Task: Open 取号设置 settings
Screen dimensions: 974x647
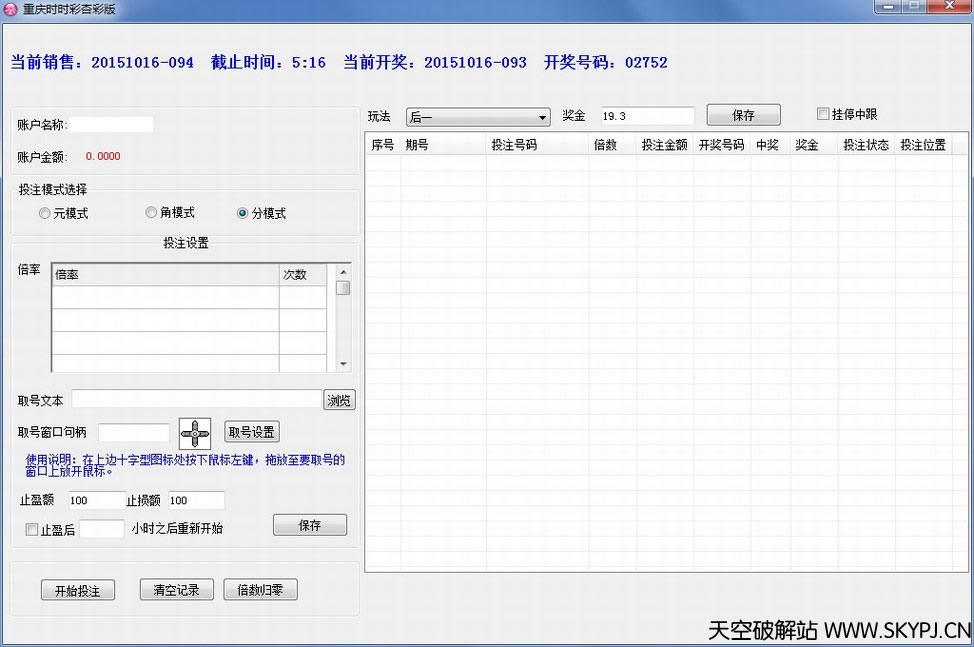Action: click(251, 432)
